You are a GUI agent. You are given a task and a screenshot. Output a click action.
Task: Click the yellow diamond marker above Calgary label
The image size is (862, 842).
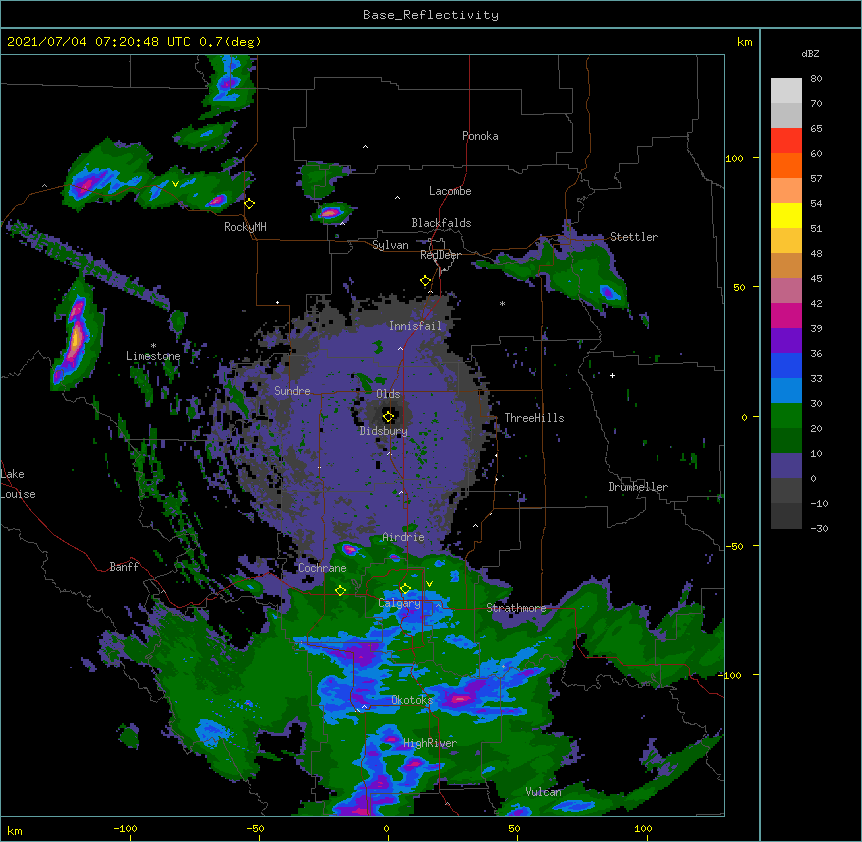pyautogui.click(x=405, y=589)
